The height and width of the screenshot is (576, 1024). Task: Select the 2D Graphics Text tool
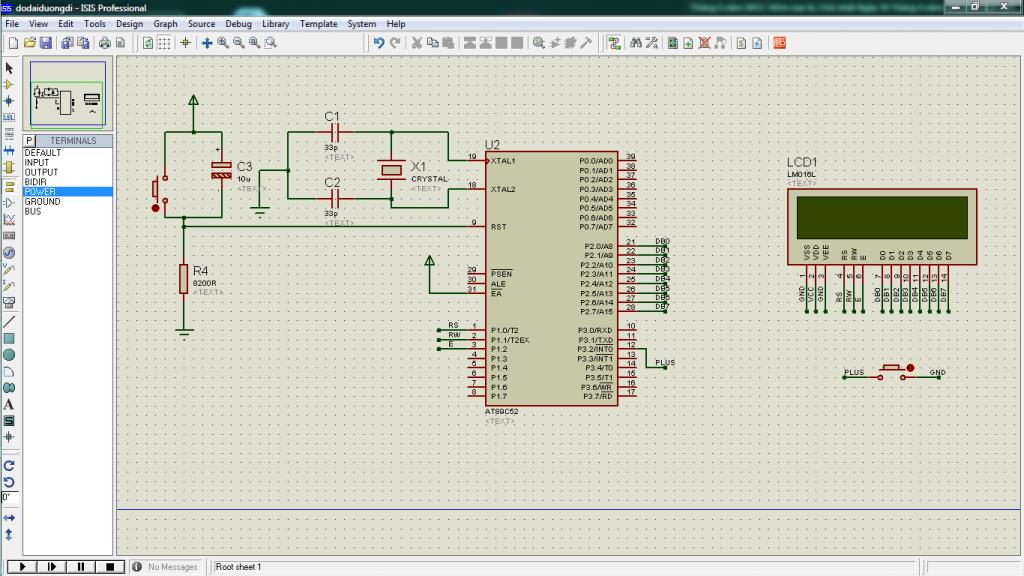9,405
